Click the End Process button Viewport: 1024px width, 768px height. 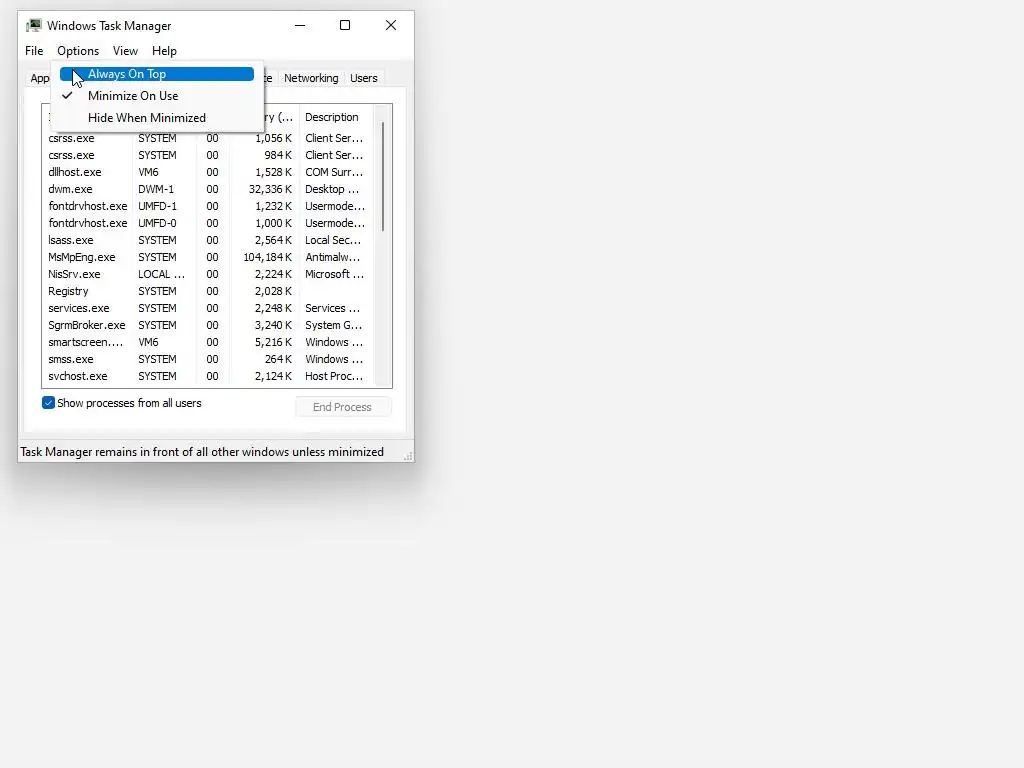click(343, 407)
